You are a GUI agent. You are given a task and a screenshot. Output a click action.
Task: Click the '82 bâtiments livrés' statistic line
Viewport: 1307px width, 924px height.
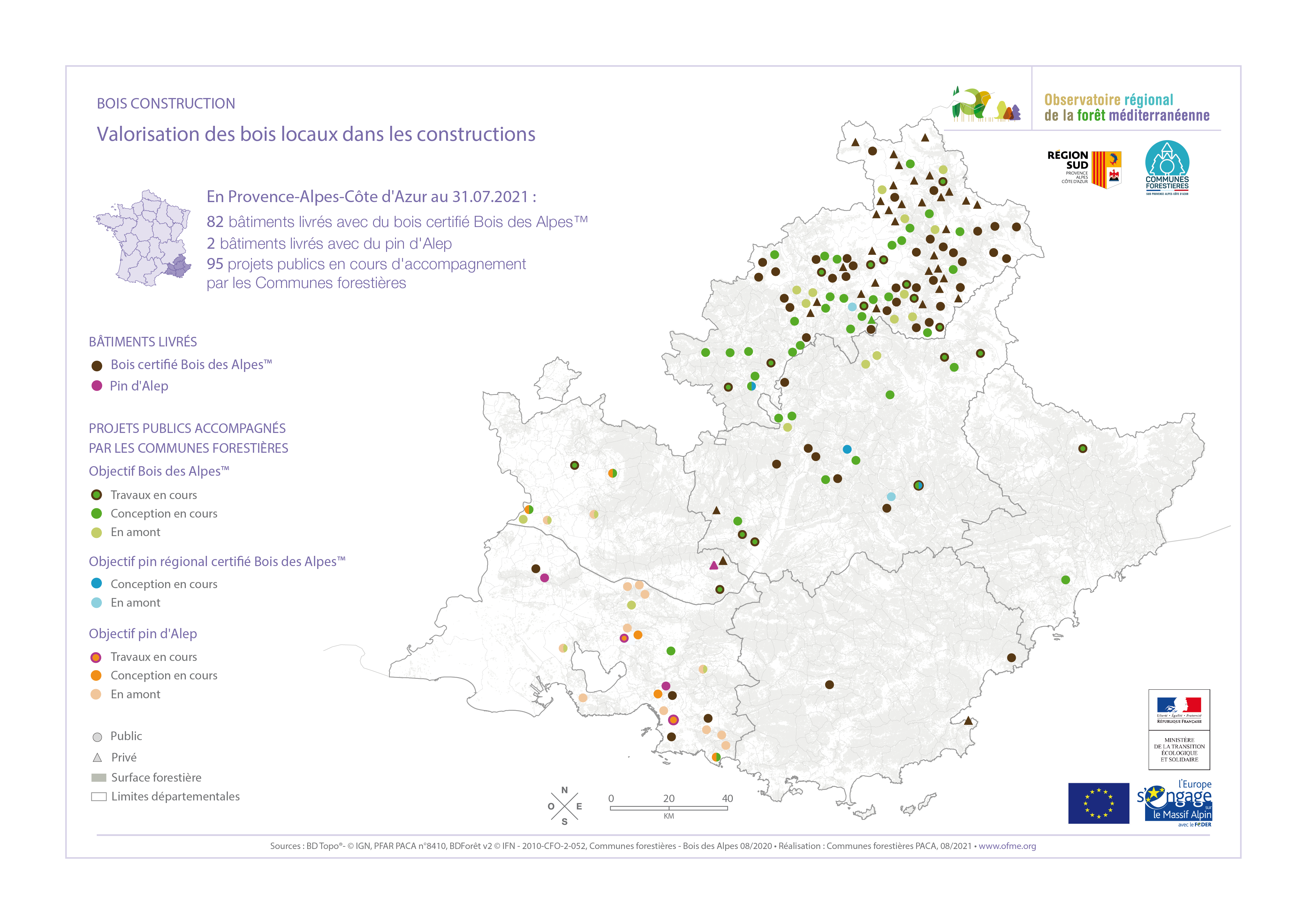pyautogui.click(x=397, y=222)
